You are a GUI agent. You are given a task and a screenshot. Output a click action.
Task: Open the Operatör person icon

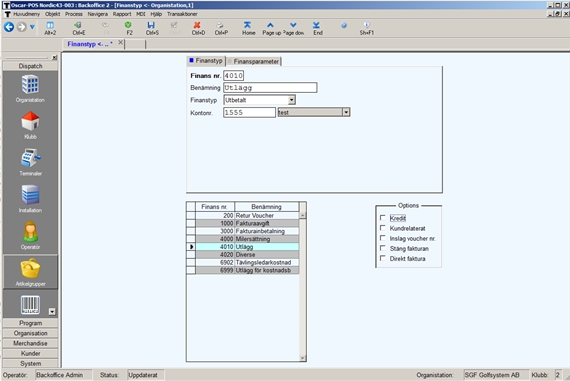pos(30,232)
